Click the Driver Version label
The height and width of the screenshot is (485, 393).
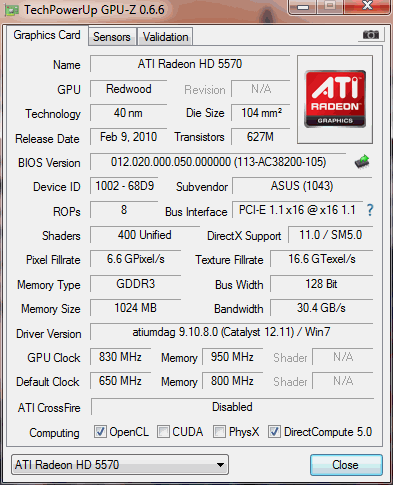[x=49, y=334]
